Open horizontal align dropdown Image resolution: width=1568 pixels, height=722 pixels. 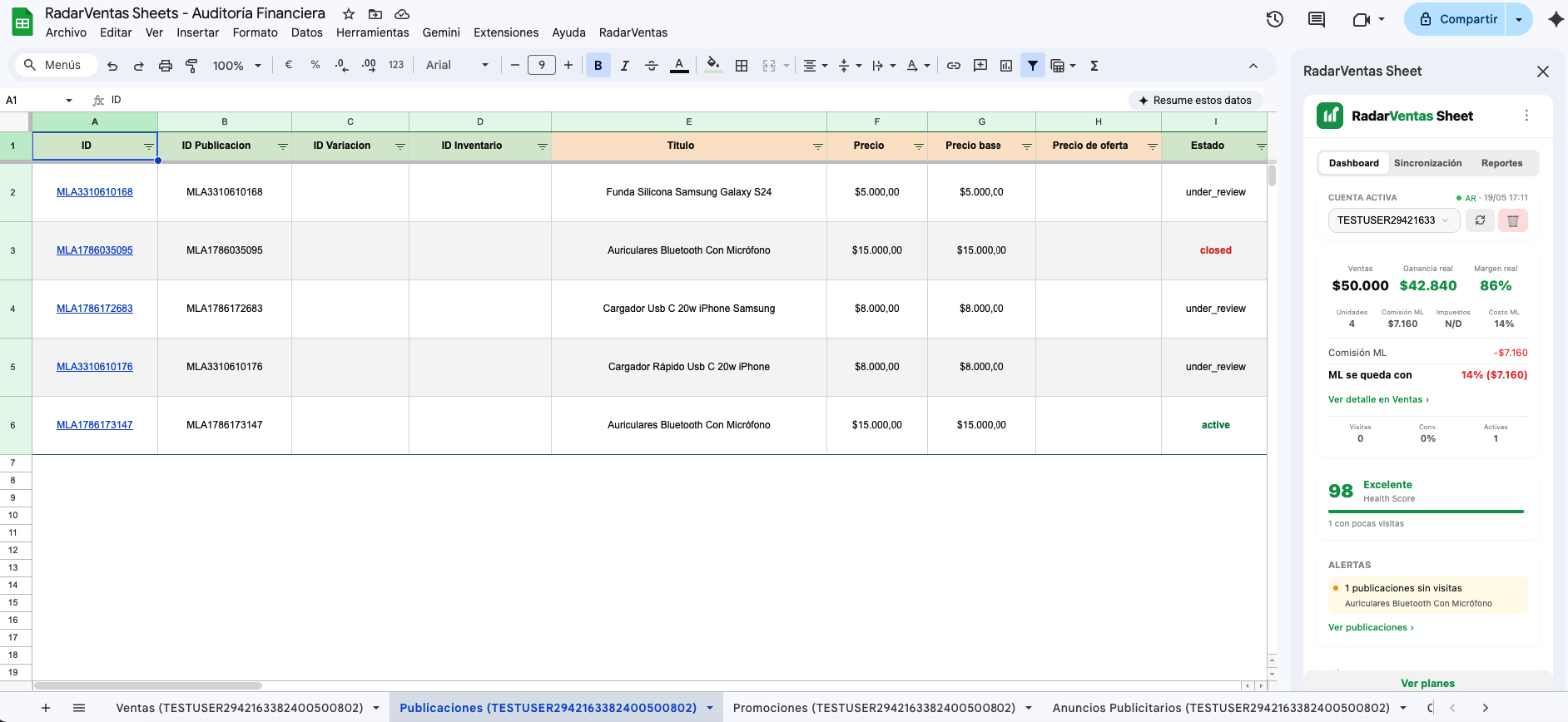pyautogui.click(x=815, y=65)
